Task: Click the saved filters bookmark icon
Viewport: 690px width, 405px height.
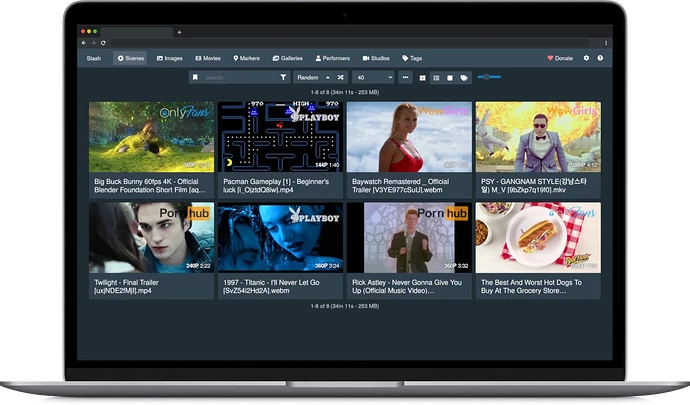Action: [195, 77]
